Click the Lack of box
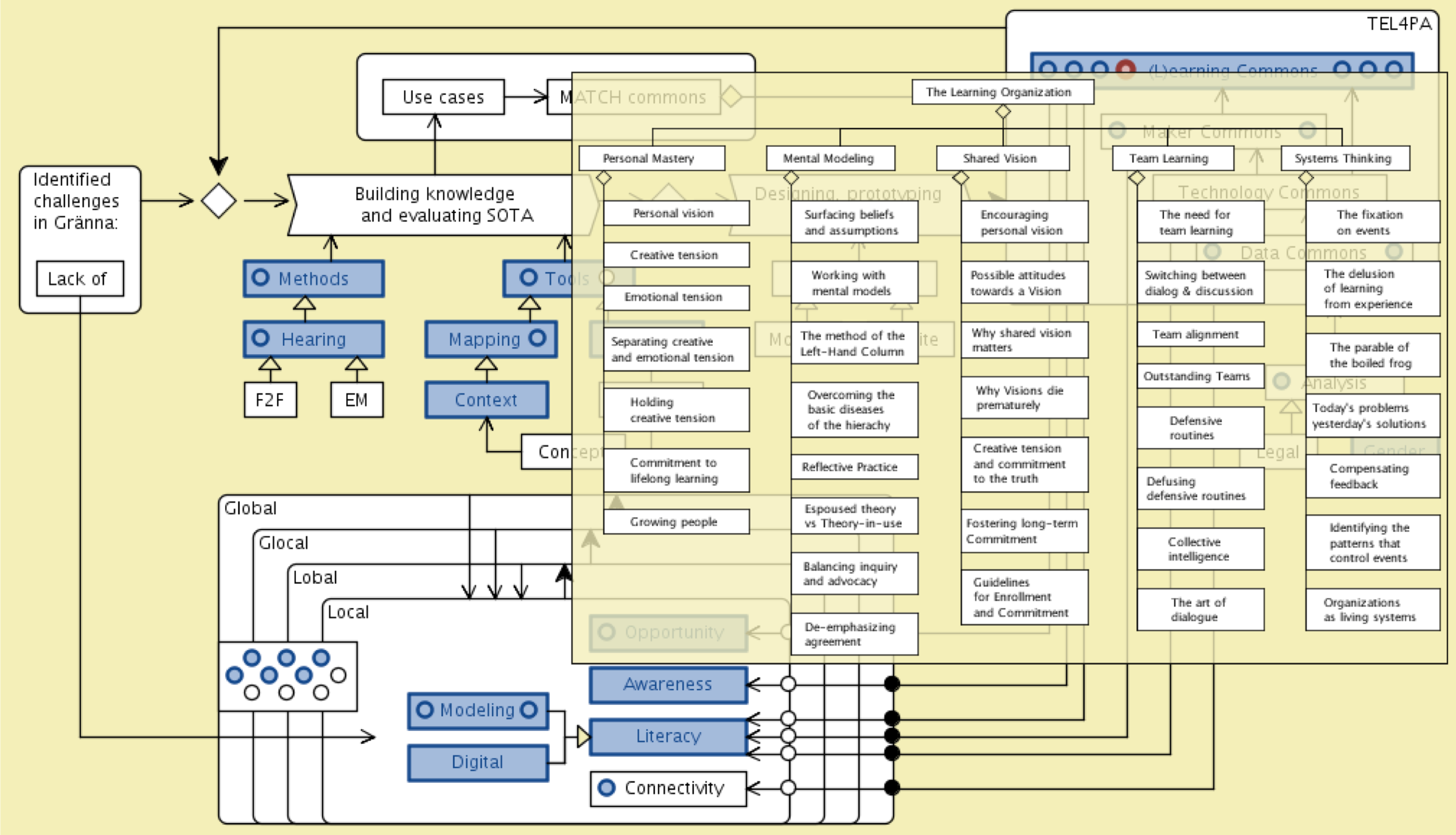Image resolution: width=1456 pixels, height=835 pixels. click(80, 279)
